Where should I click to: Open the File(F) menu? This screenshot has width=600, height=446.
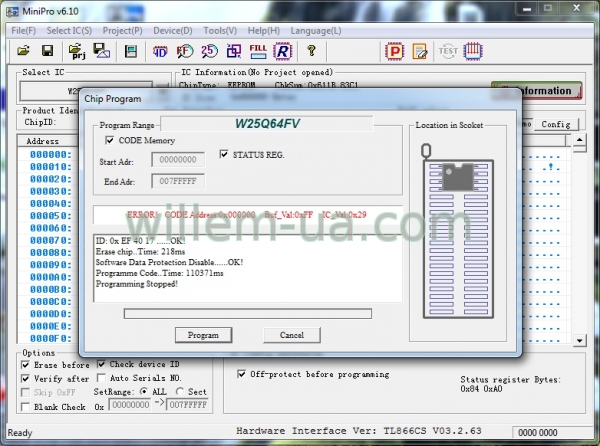point(23,31)
